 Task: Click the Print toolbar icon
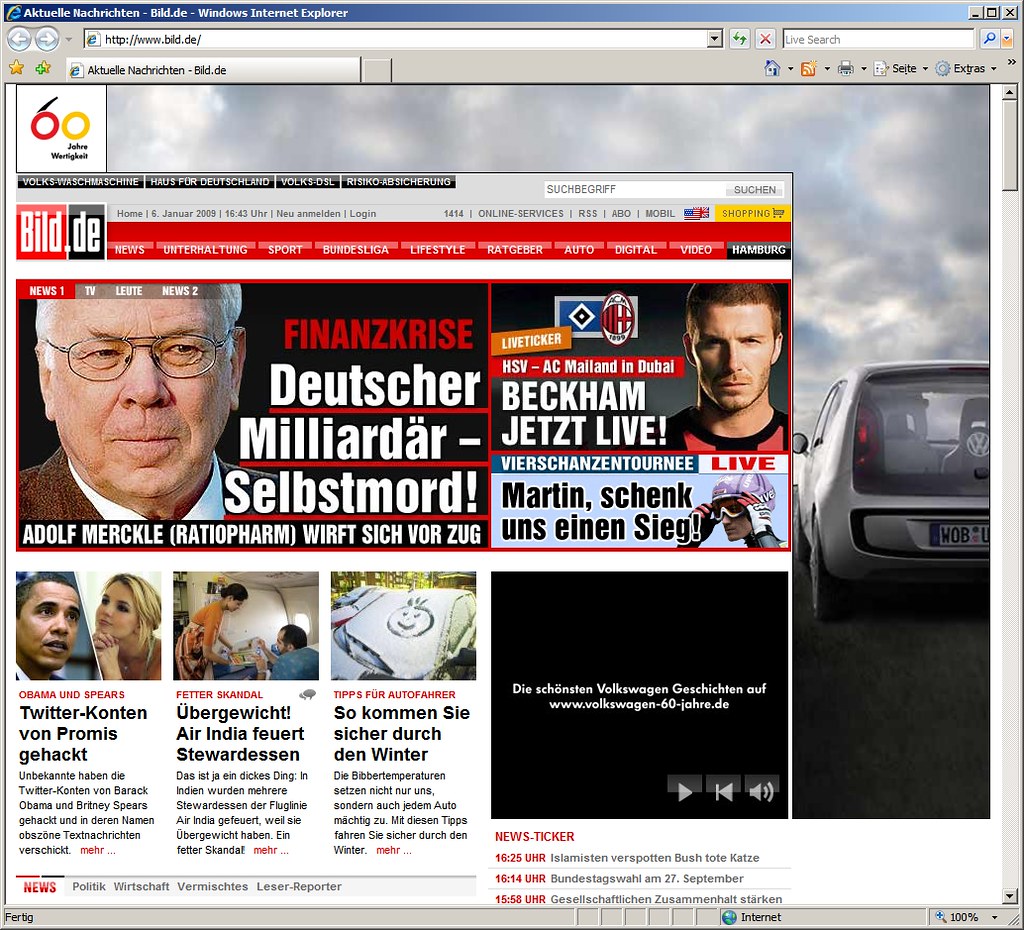pos(846,68)
